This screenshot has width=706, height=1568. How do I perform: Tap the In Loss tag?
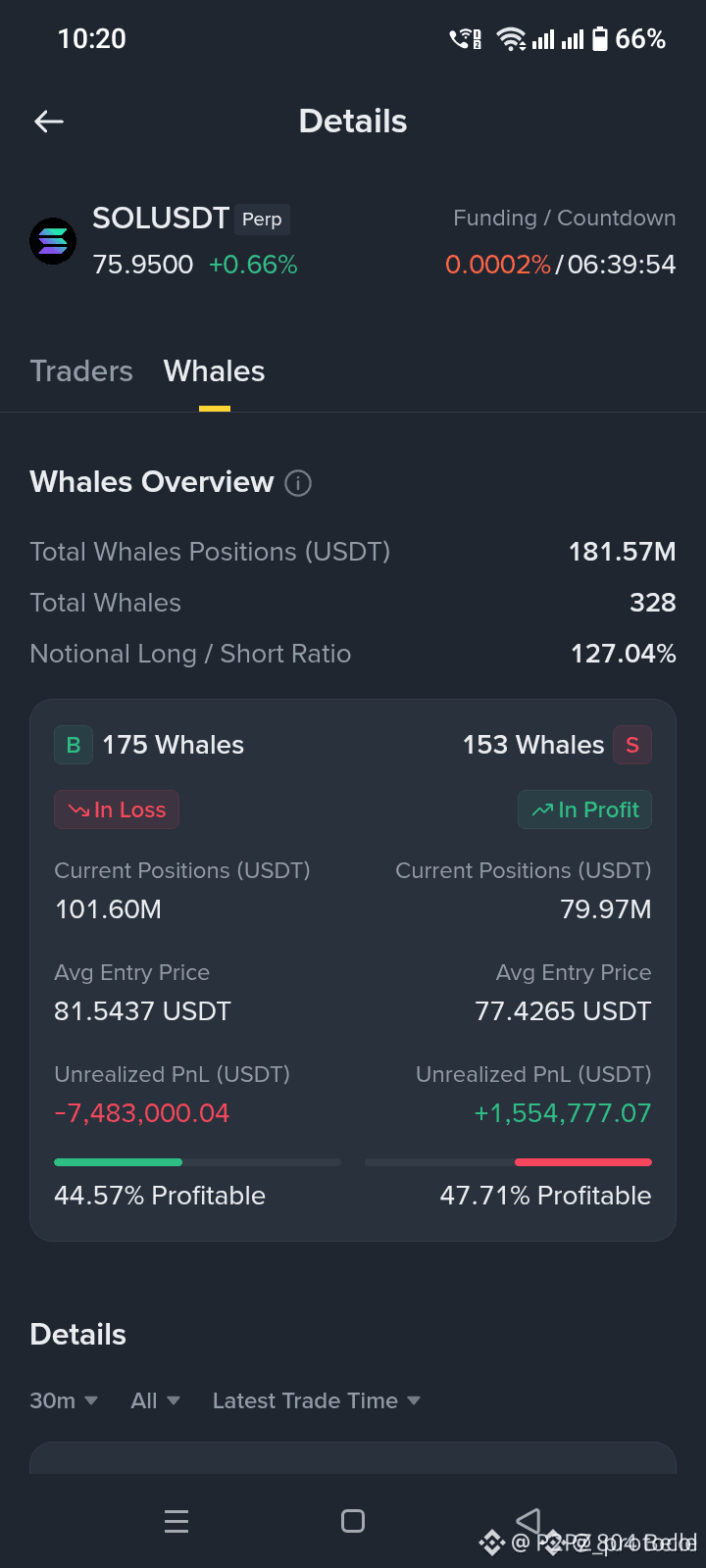point(117,809)
